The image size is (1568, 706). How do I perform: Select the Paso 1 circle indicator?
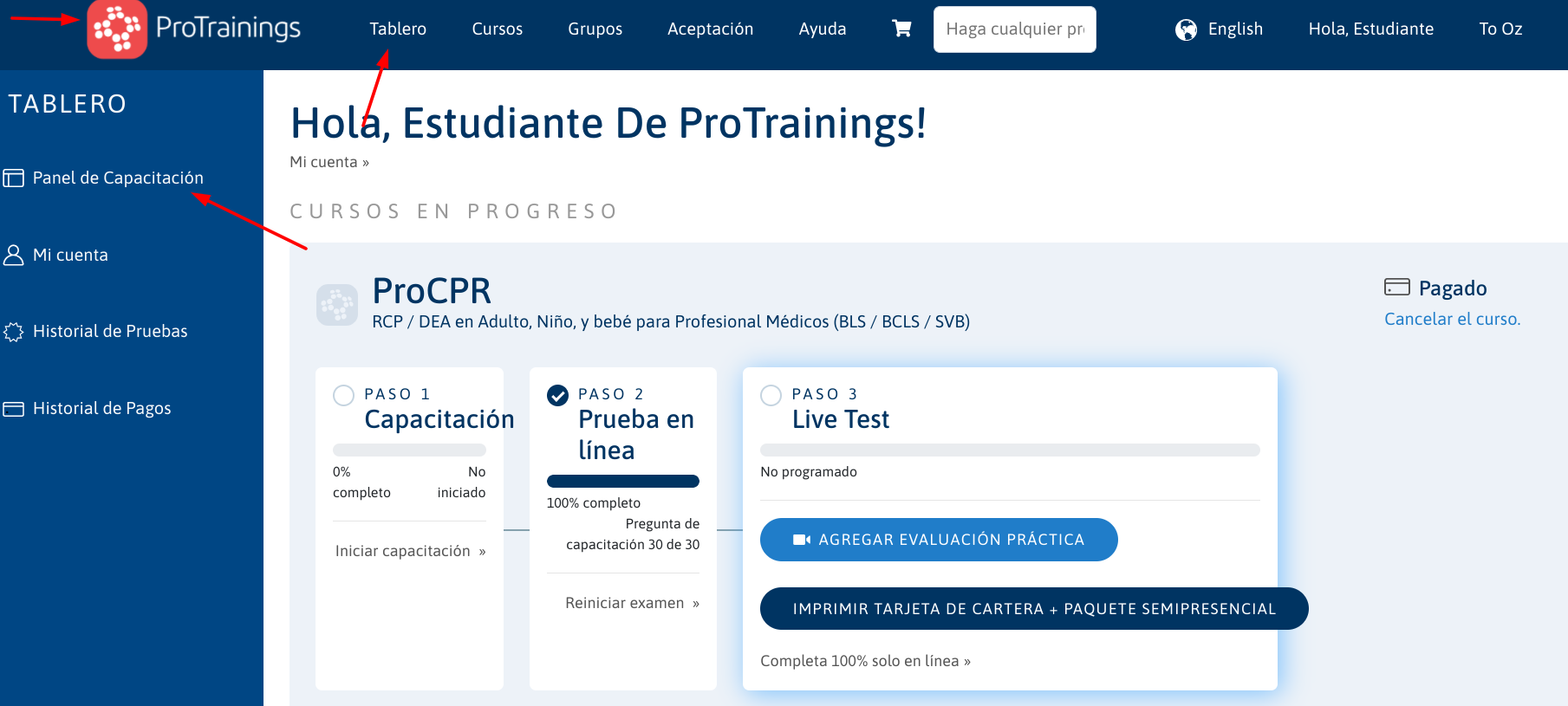pyautogui.click(x=344, y=395)
